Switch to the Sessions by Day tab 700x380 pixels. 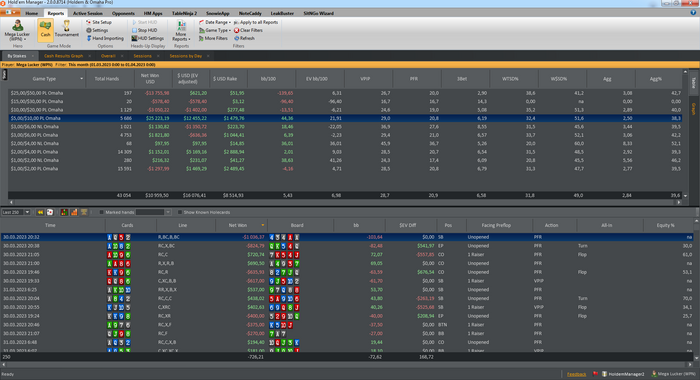click(186, 56)
